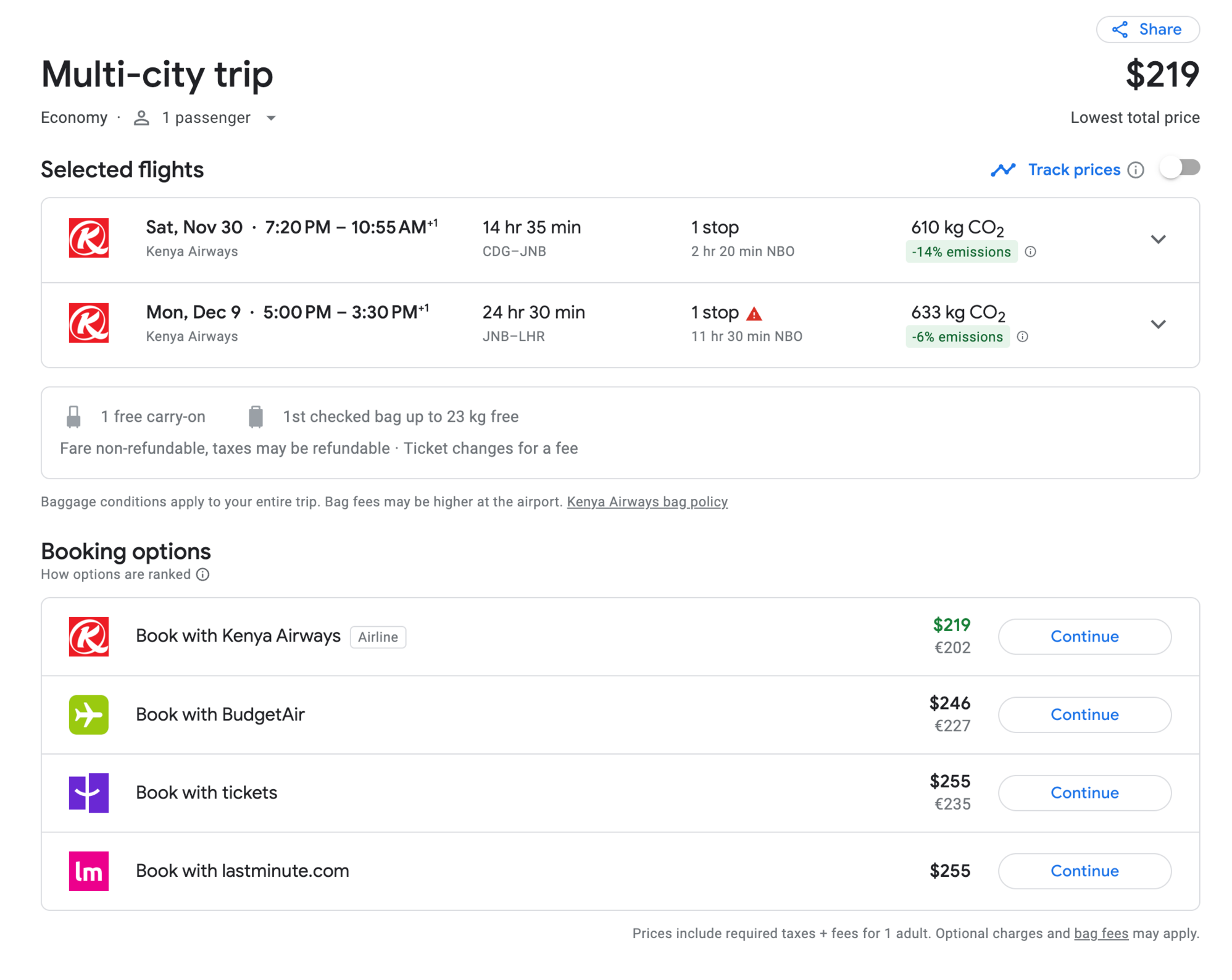Click red warning icon on 1 stop

coord(754,314)
